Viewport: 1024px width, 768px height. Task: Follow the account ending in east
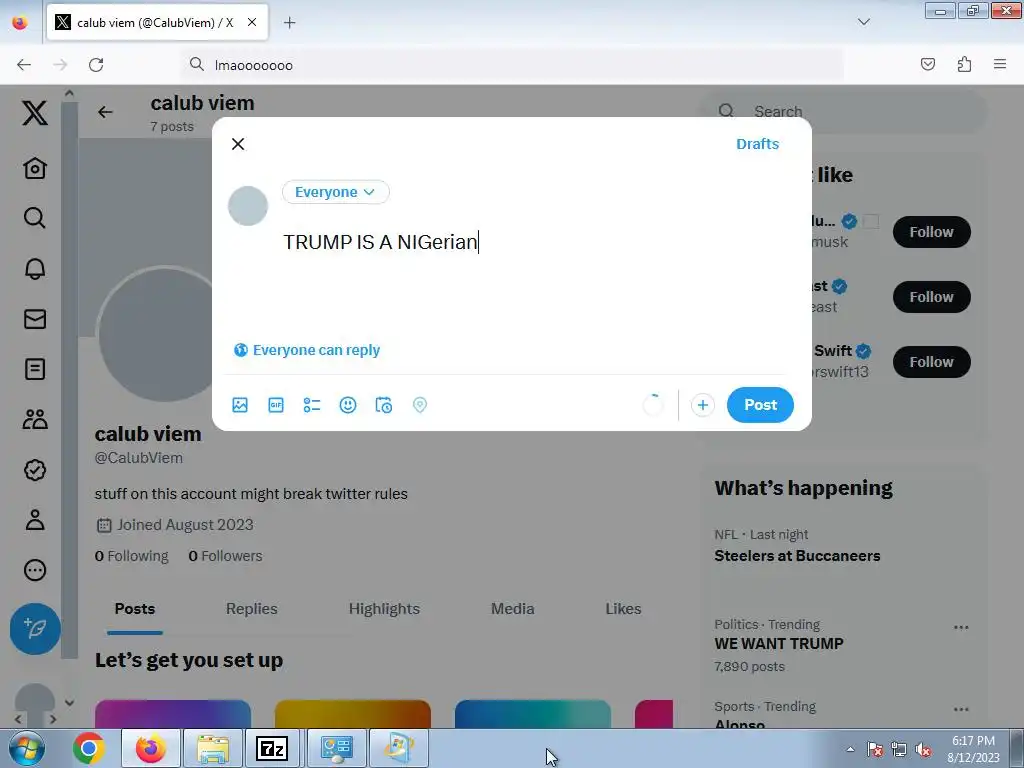(931, 297)
